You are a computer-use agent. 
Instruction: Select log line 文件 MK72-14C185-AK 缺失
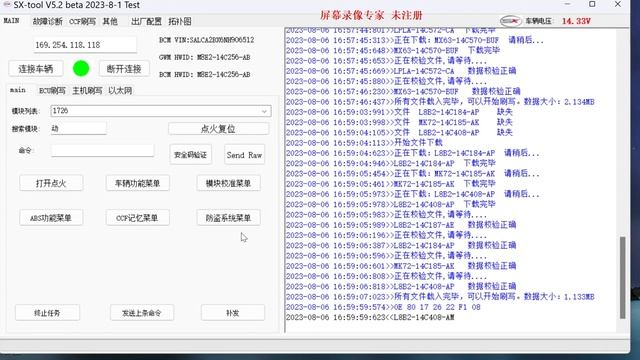399,122
